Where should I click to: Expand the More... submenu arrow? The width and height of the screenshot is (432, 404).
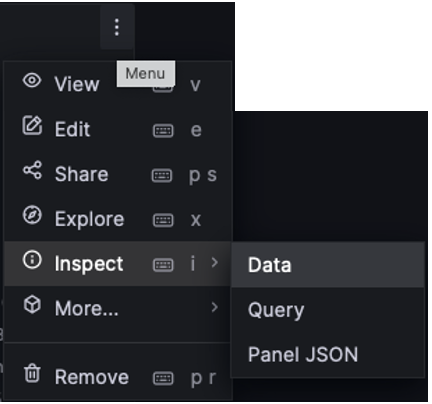[x=215, y=307]
